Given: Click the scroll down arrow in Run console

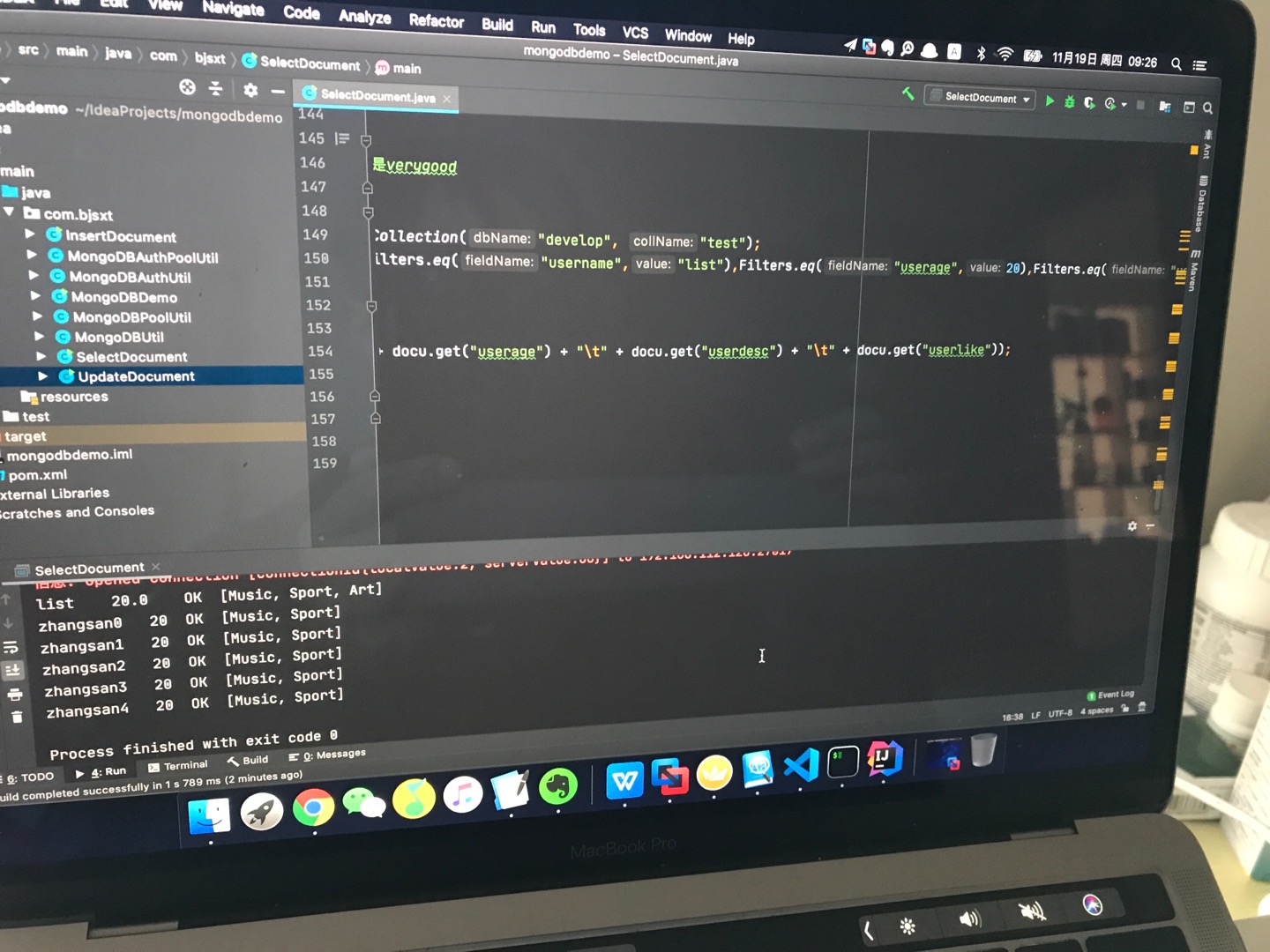Looking at the screenshot, I should coord(8,623).
